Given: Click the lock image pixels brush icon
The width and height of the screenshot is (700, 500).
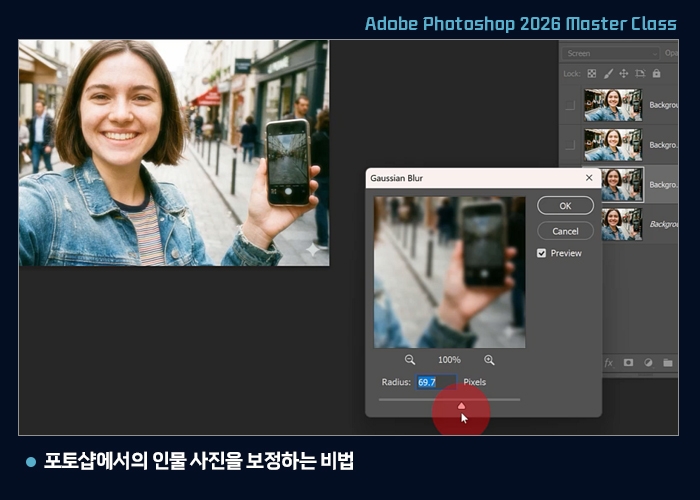Looking at the screenshot, I should coord(608,74).
